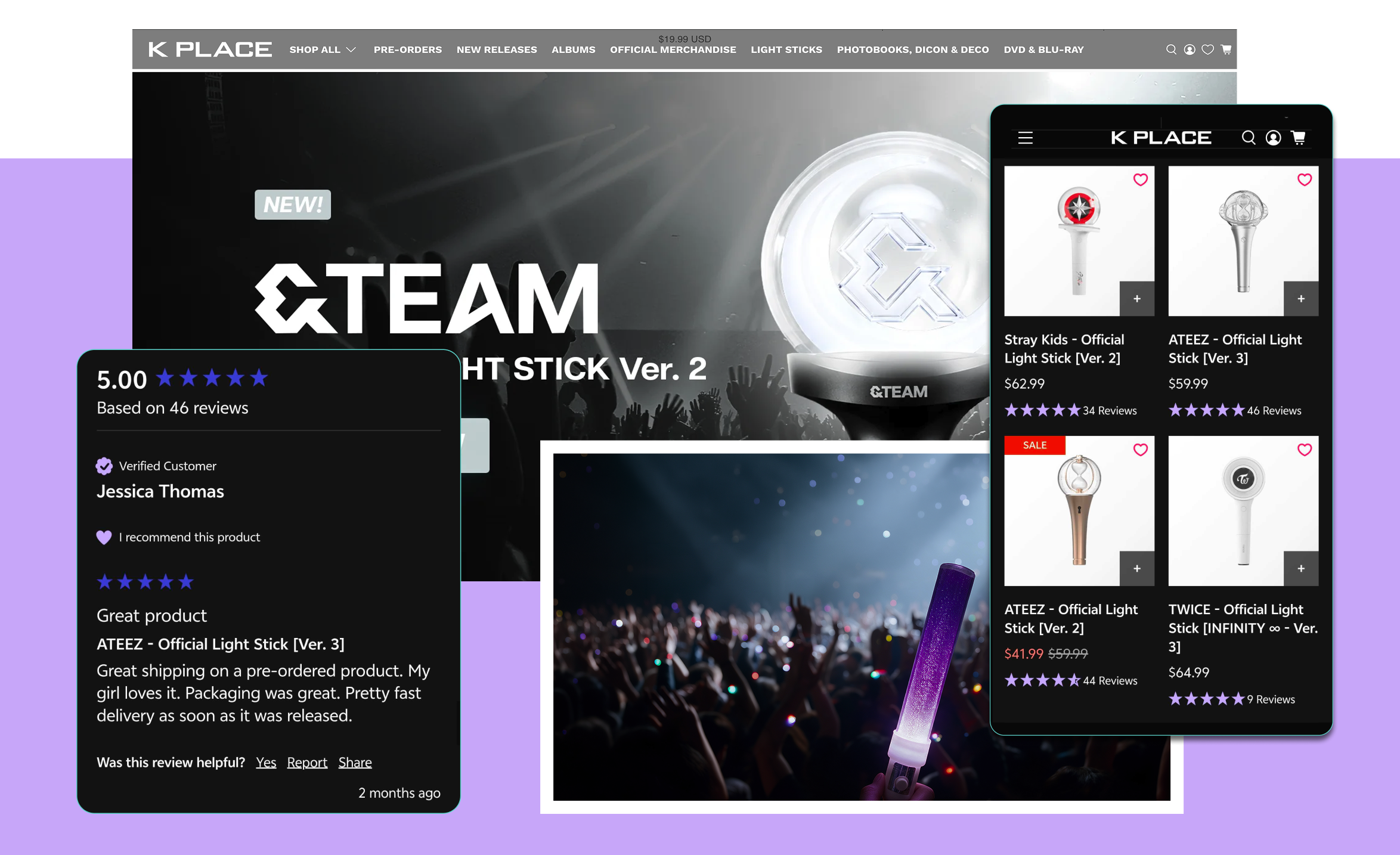Favorite the ATEEZ Ver. 3 light stick
Screen dimensions: 1400x855
pos(1305,180)
